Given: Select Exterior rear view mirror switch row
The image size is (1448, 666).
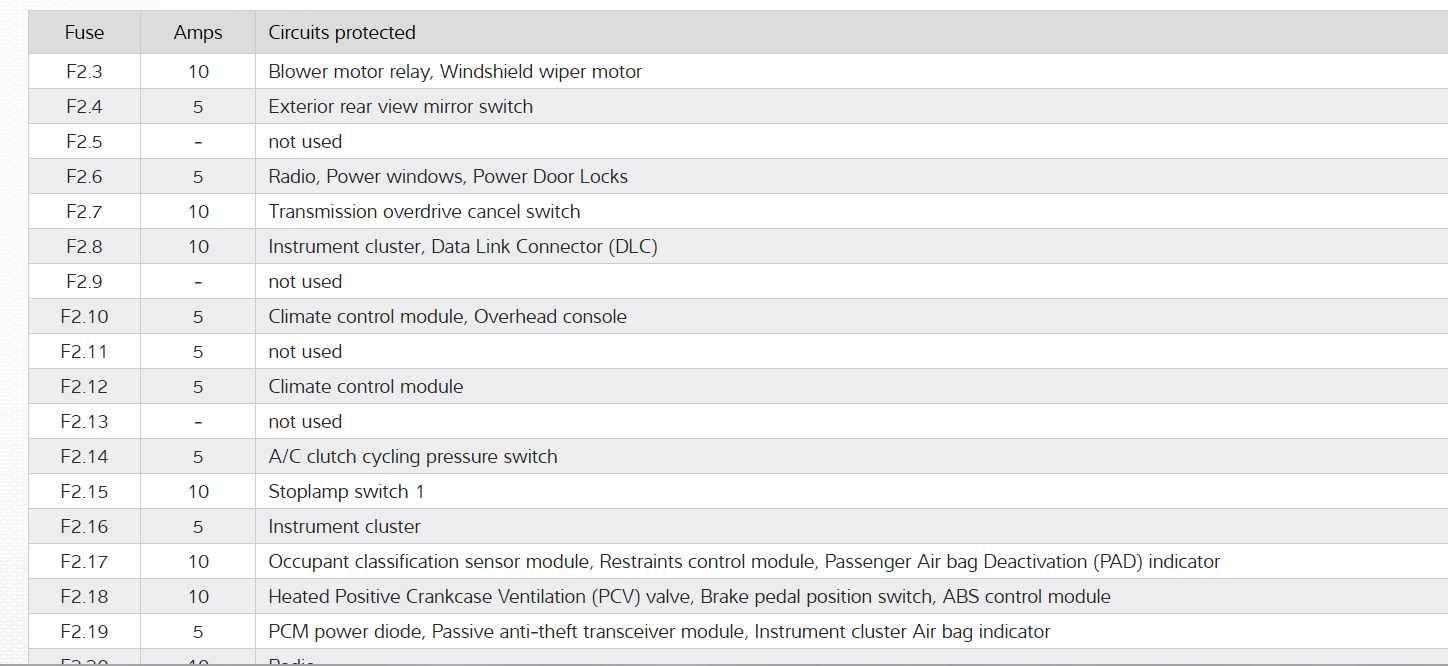Looking at the screenshot, I should (x=400, y=107).
